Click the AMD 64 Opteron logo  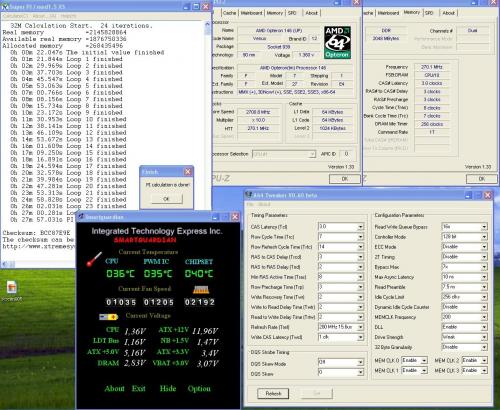[x=337, y=42]
